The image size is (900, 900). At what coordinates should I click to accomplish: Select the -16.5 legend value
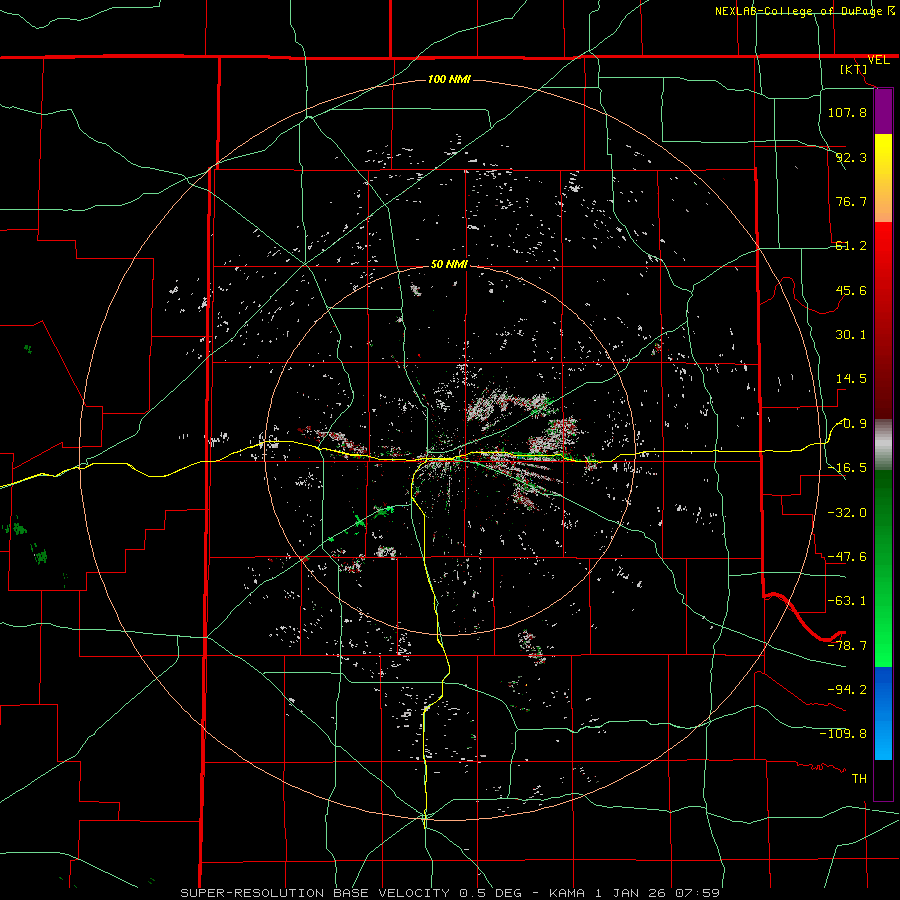847,468
